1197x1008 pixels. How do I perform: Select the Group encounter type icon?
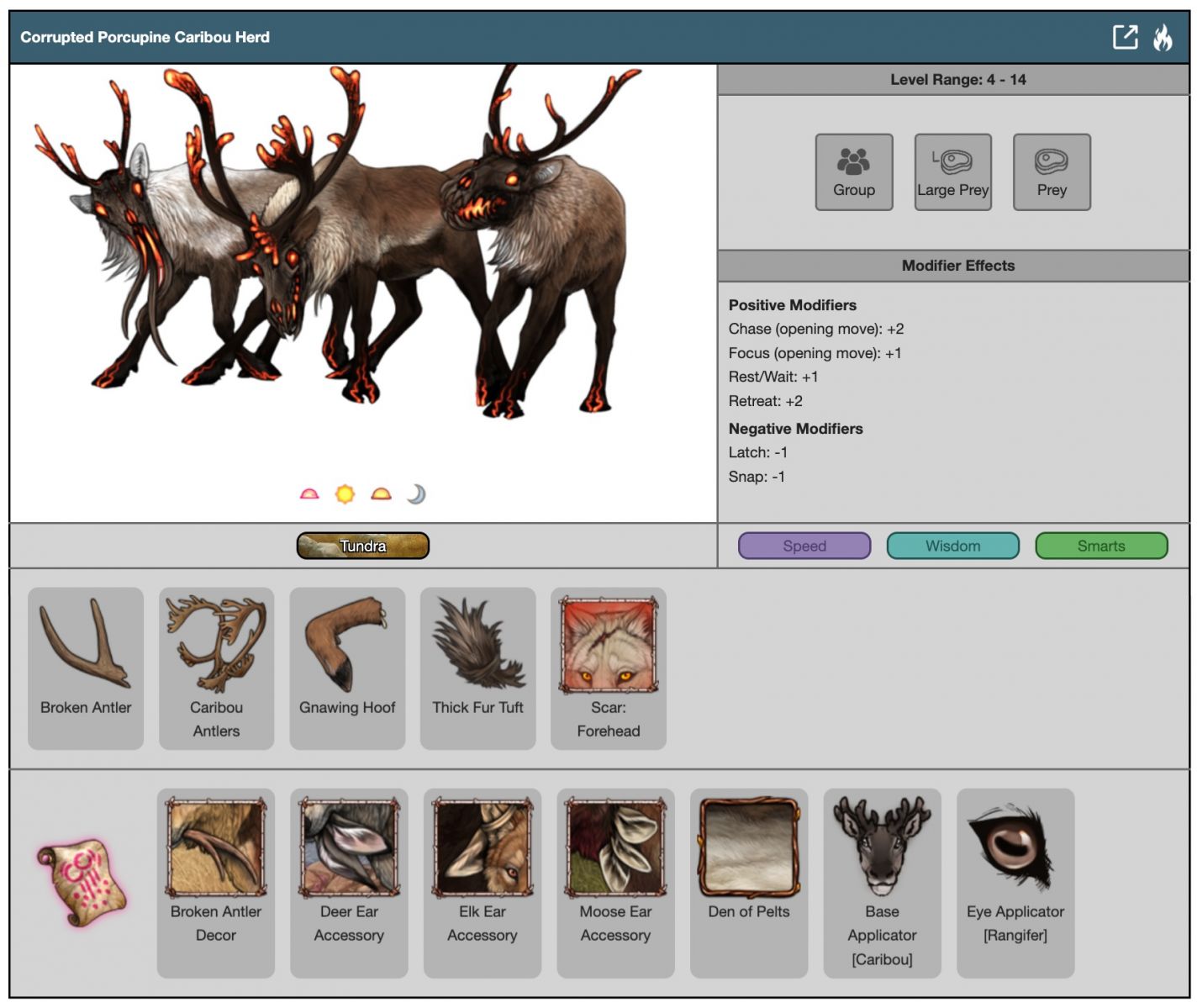[x=853, y=172]
